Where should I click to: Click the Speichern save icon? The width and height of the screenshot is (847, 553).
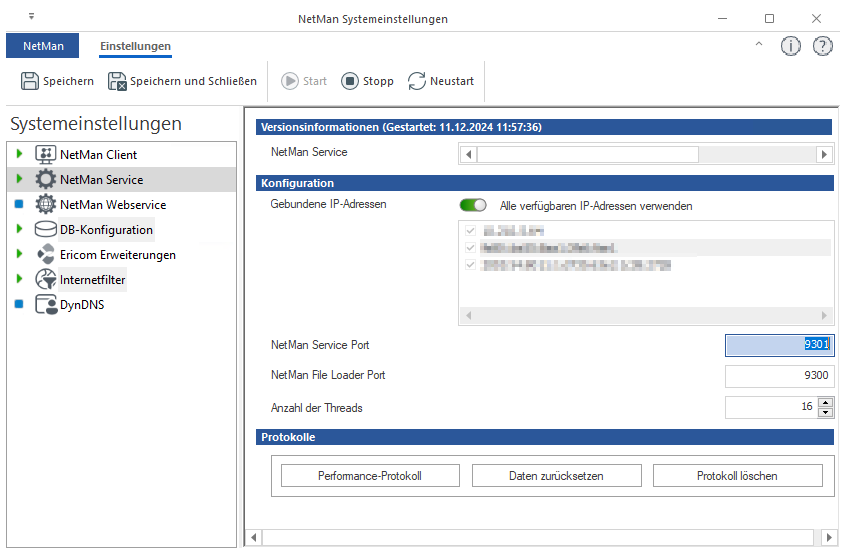30,81
